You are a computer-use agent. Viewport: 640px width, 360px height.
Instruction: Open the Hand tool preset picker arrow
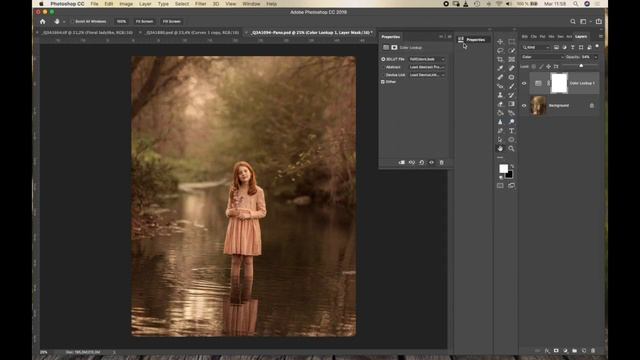click(x=64, y=22)
